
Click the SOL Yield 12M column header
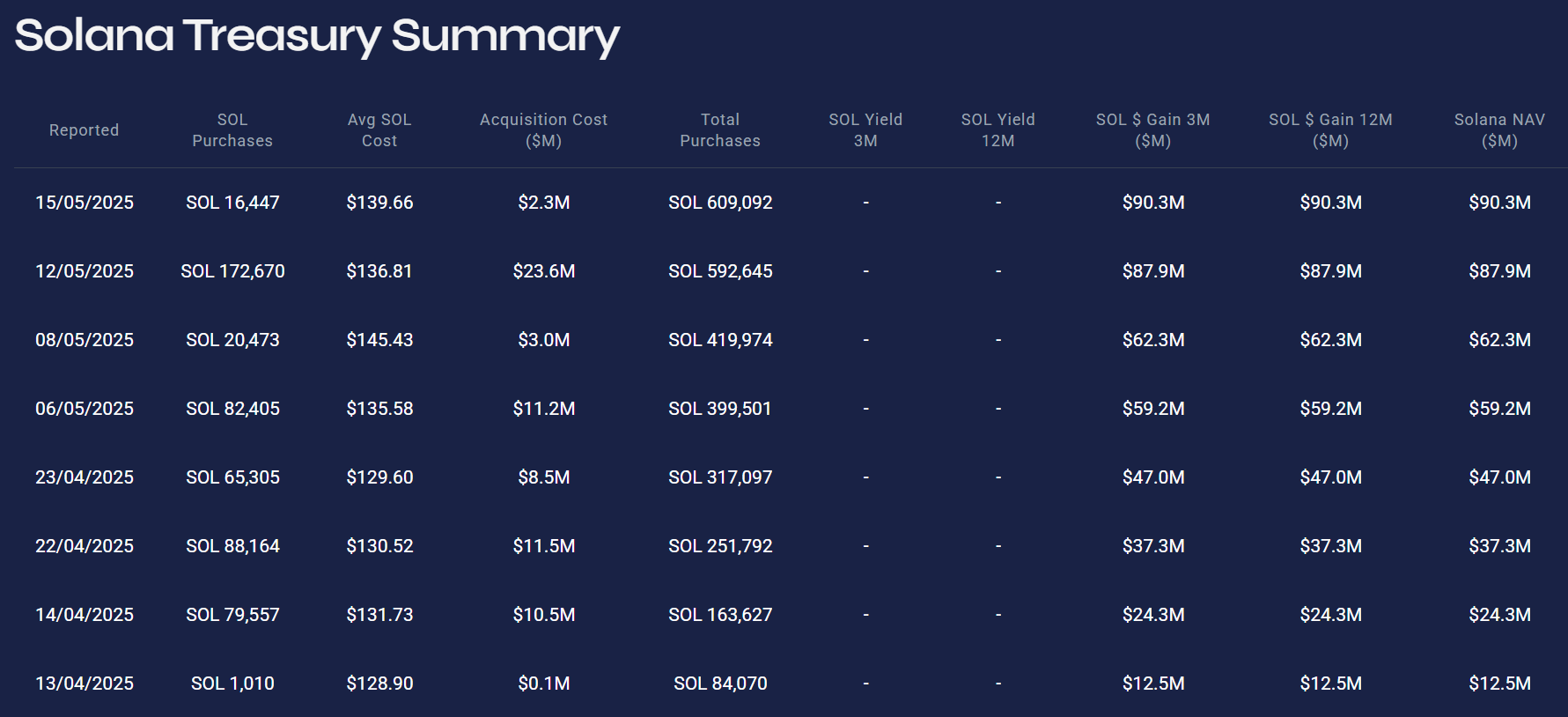pyautogui.click(x=998, y=130)
